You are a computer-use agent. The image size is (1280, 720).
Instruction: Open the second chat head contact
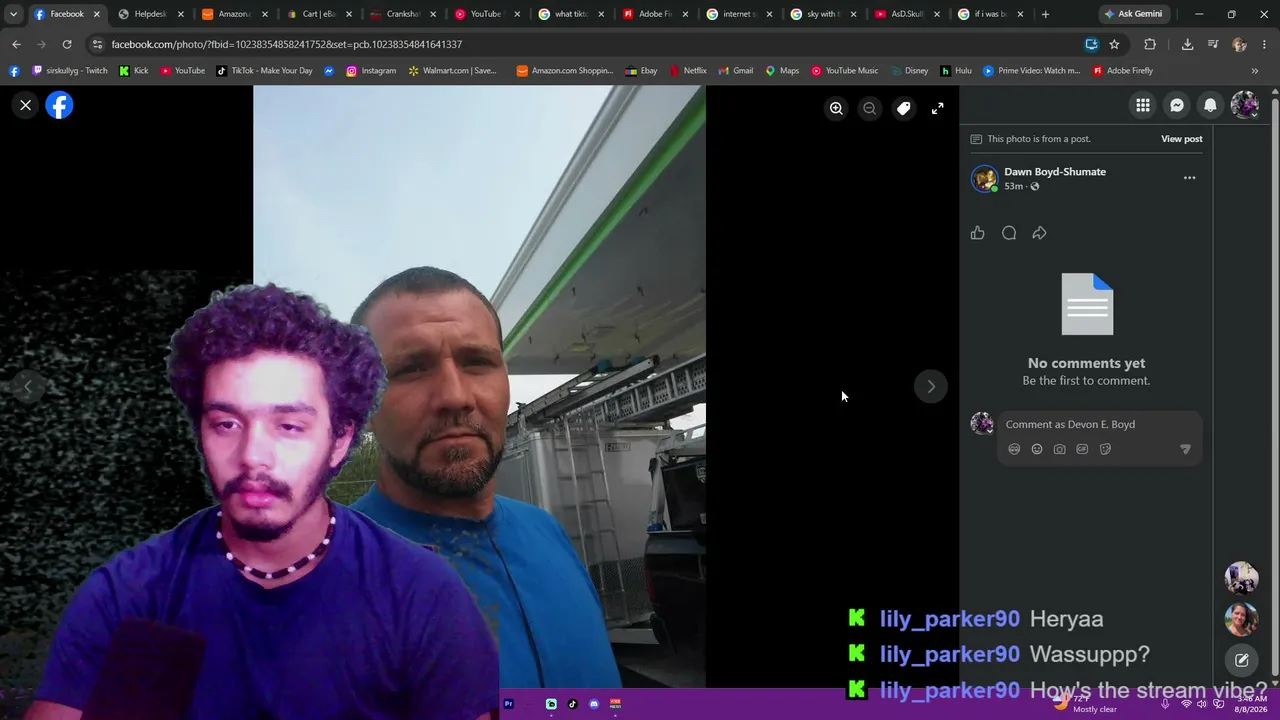pyautogui.click(x=1242, y=619)
